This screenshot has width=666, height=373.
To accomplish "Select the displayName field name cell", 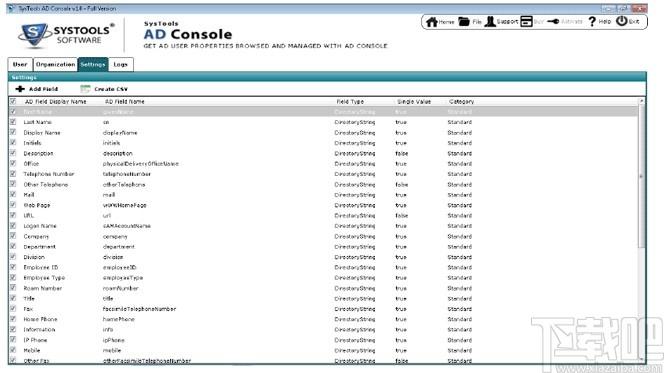I will (x=120, y=133).
